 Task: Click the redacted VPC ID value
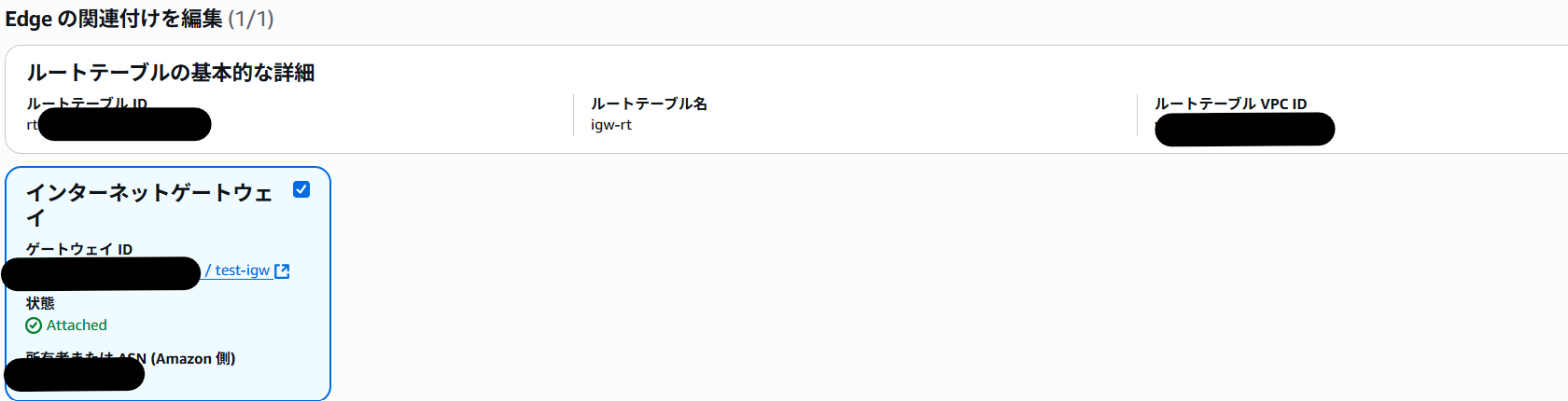click(1244, 129)
